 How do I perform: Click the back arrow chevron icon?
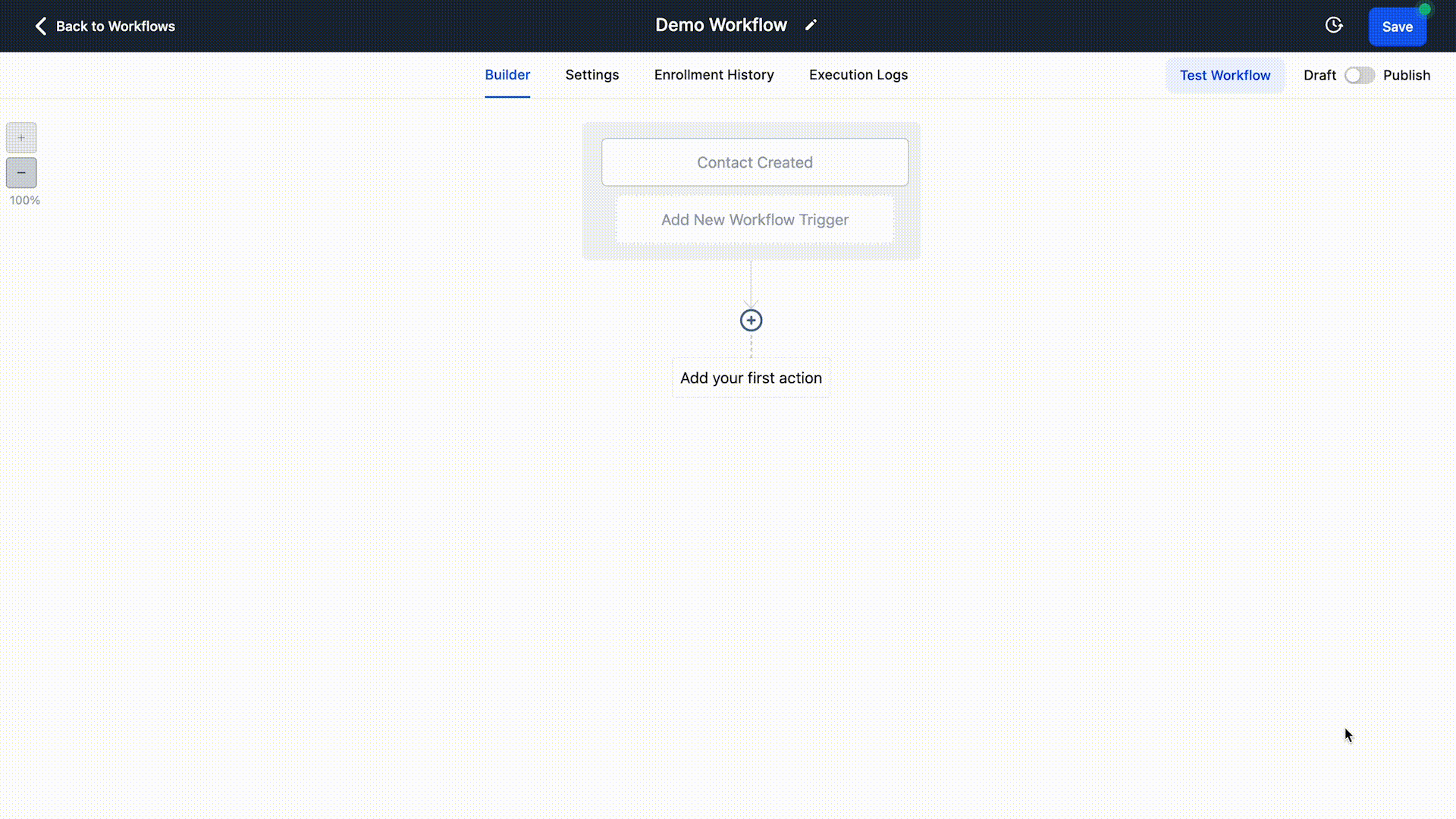click(x=41, y=27)
